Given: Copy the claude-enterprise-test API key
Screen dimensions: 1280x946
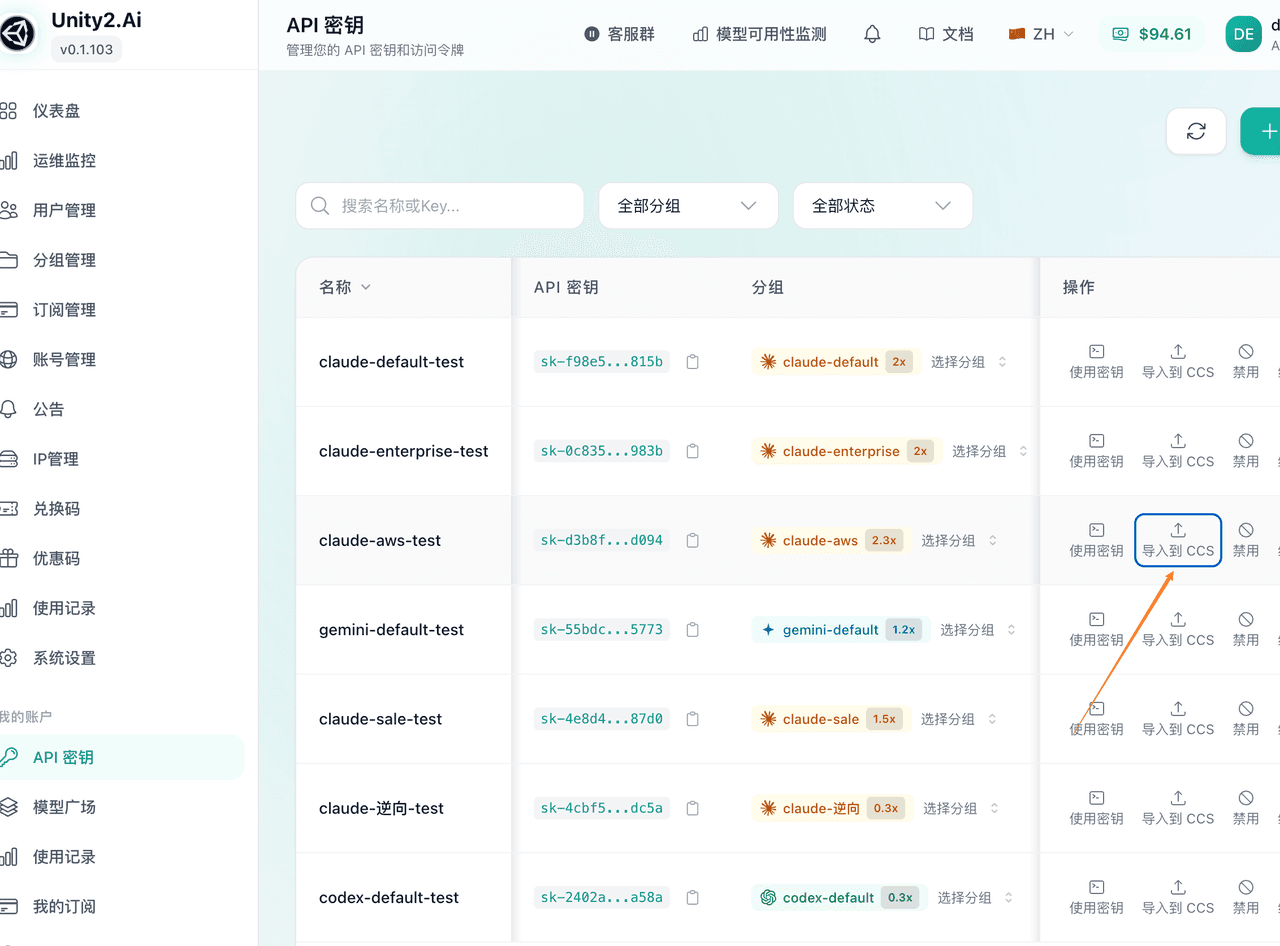Looking at the screenshot, I should point(692,451).
